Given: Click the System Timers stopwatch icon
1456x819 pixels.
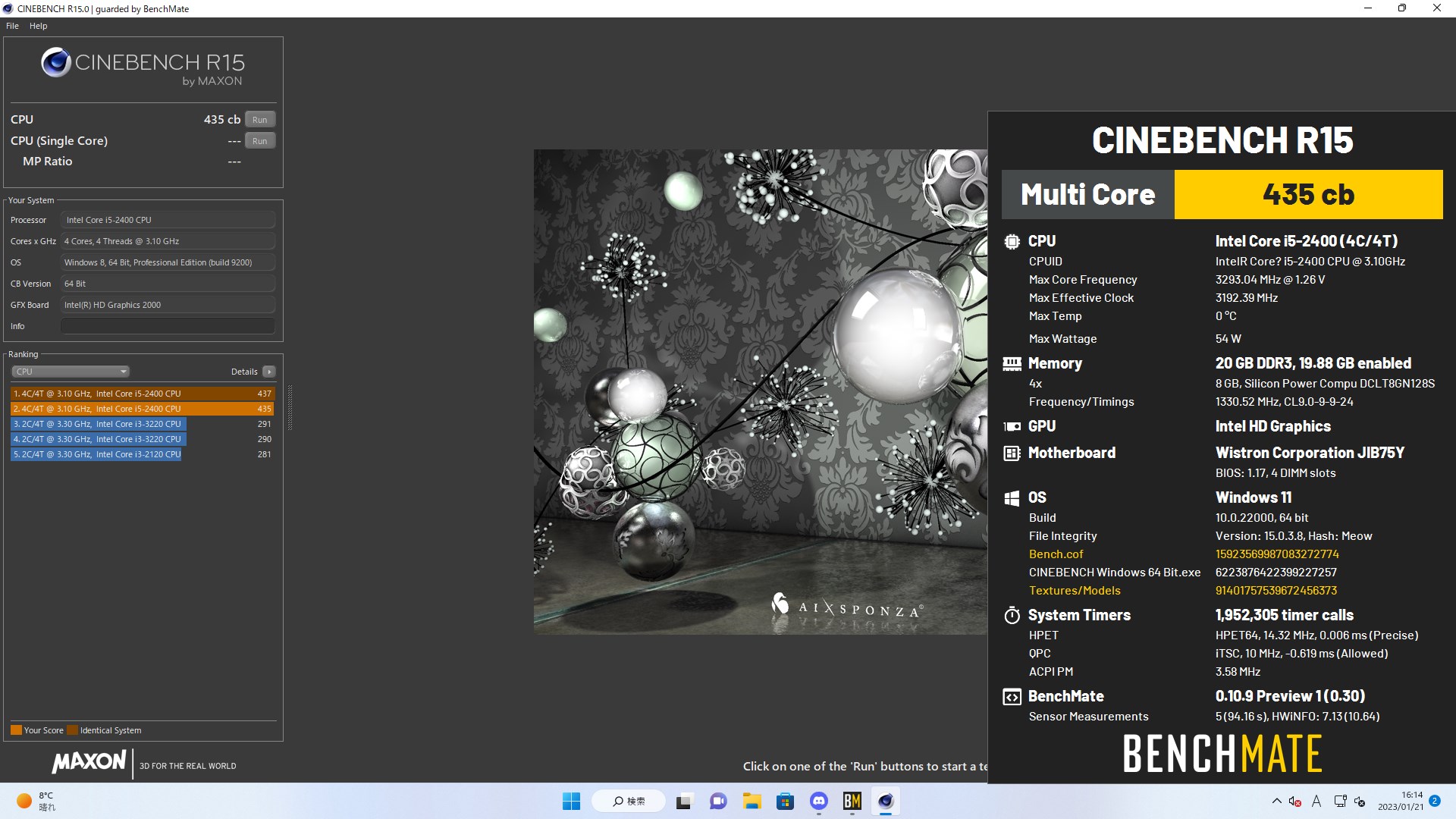Looking at the screenshot, I should 1012,615.
